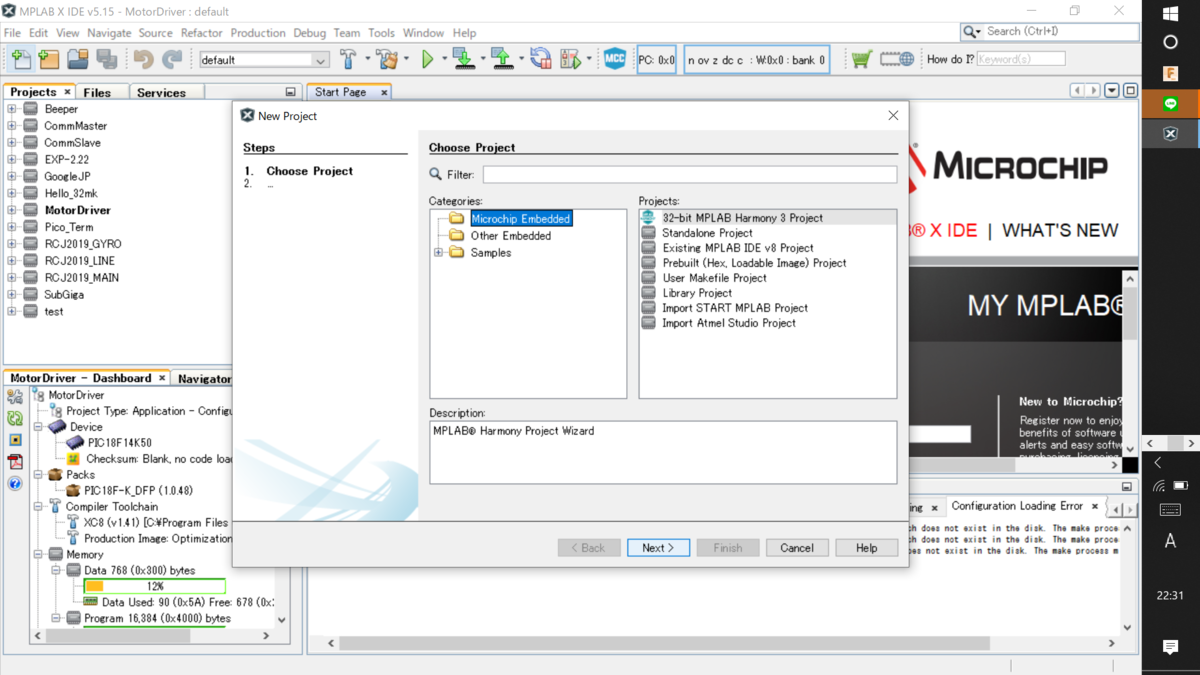The image size is (1200, 675).
Task: Select Existing MPLAB IDE v8 Project
Action: pos(738,248)
